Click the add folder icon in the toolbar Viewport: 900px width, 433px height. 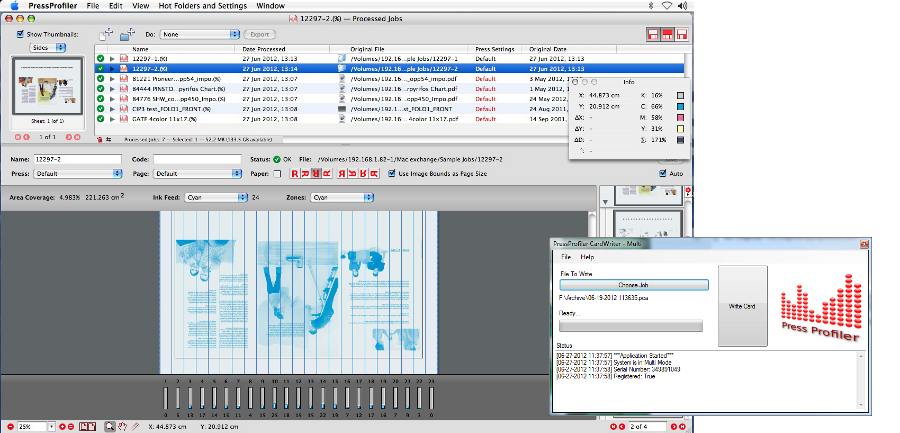coord(127,34)
